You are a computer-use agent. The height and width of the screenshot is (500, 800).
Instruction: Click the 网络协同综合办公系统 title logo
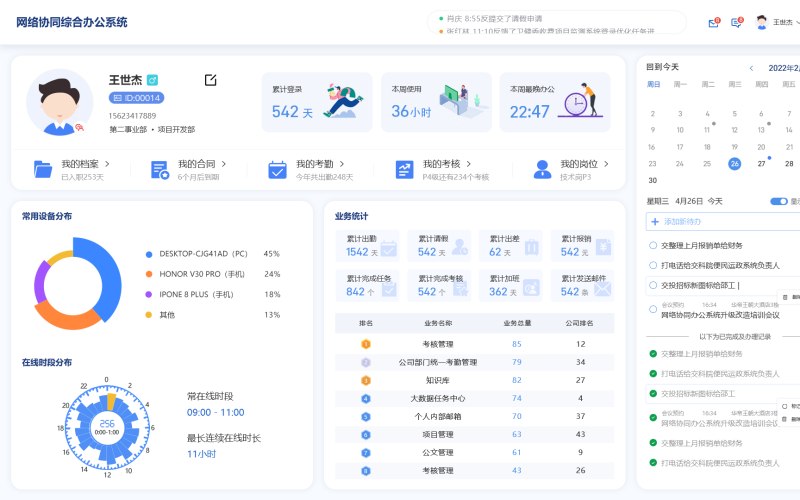71,22
